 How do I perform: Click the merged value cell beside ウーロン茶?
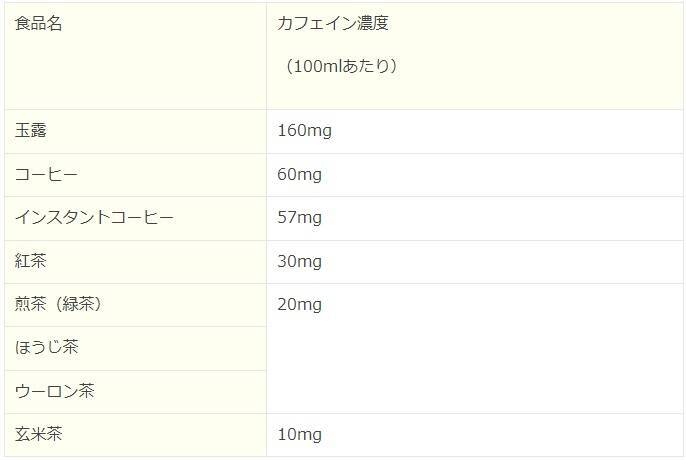click(x=474, y=391)
